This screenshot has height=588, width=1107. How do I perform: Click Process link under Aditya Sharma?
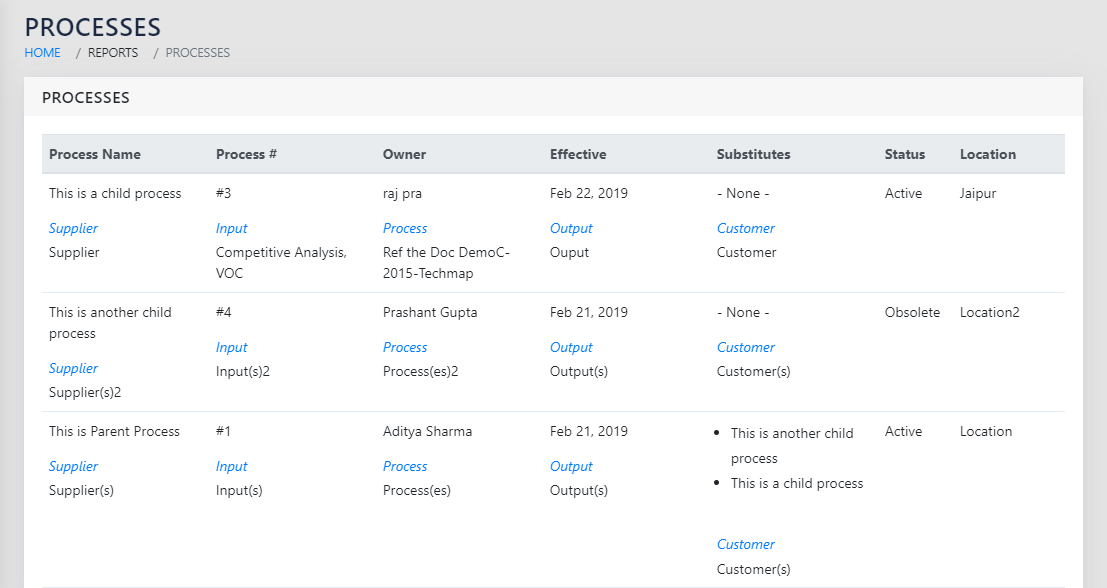pyautogui.click(x=405, y=466)
